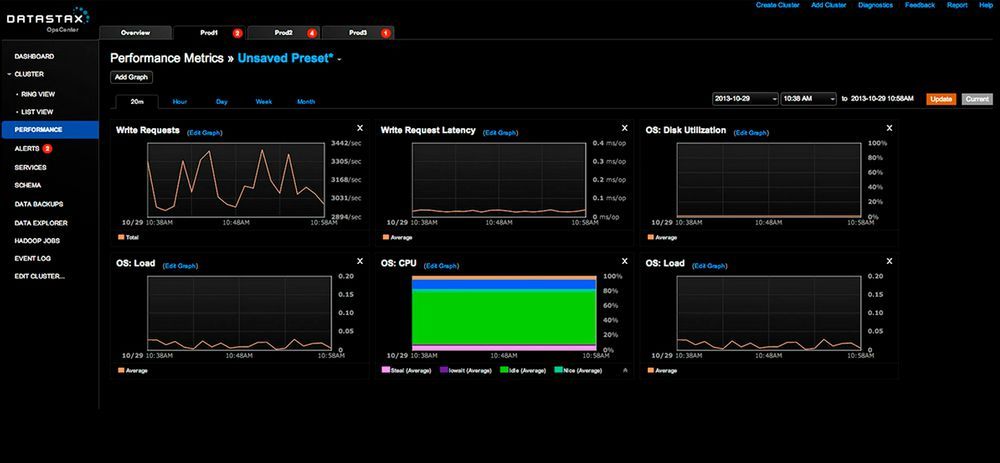
Task: Collapse the Cluster section in sidebar
Action: tap(9, 74)
